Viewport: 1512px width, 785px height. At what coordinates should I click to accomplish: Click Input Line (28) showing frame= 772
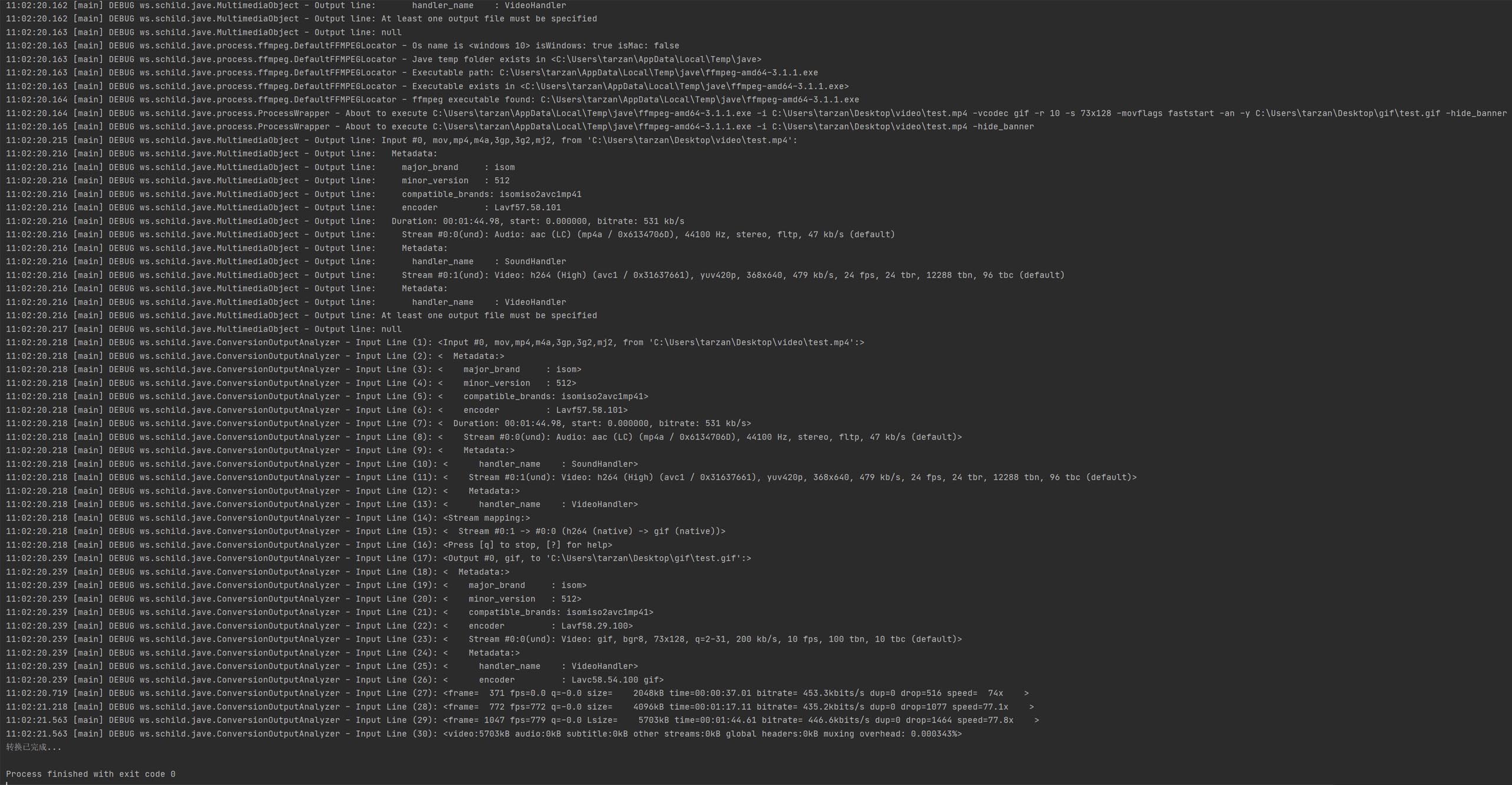pos(735,707)
